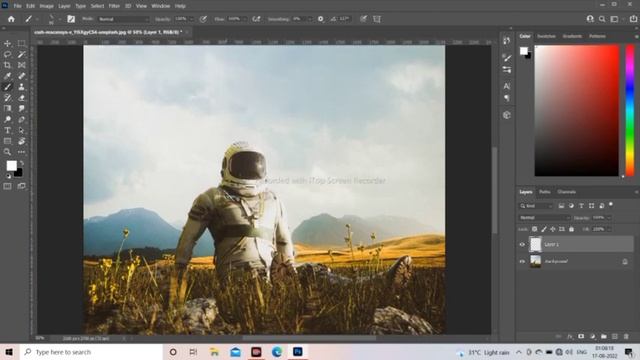
Task: Open the Smoothing value dropdown
Action: tap(310, 19)
